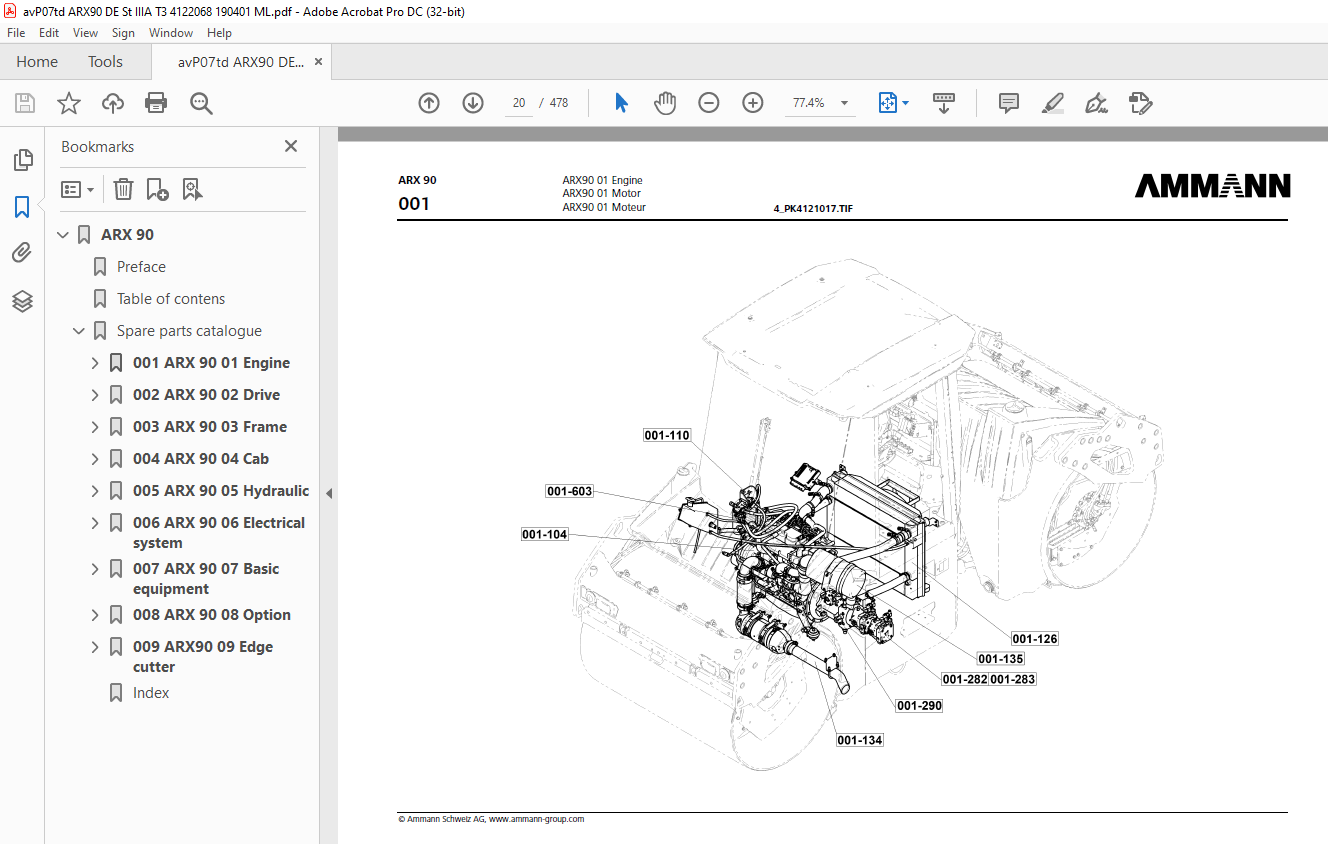Zoom out with the minus icon
The image size is (1328, 844).
tap(709, 103)
